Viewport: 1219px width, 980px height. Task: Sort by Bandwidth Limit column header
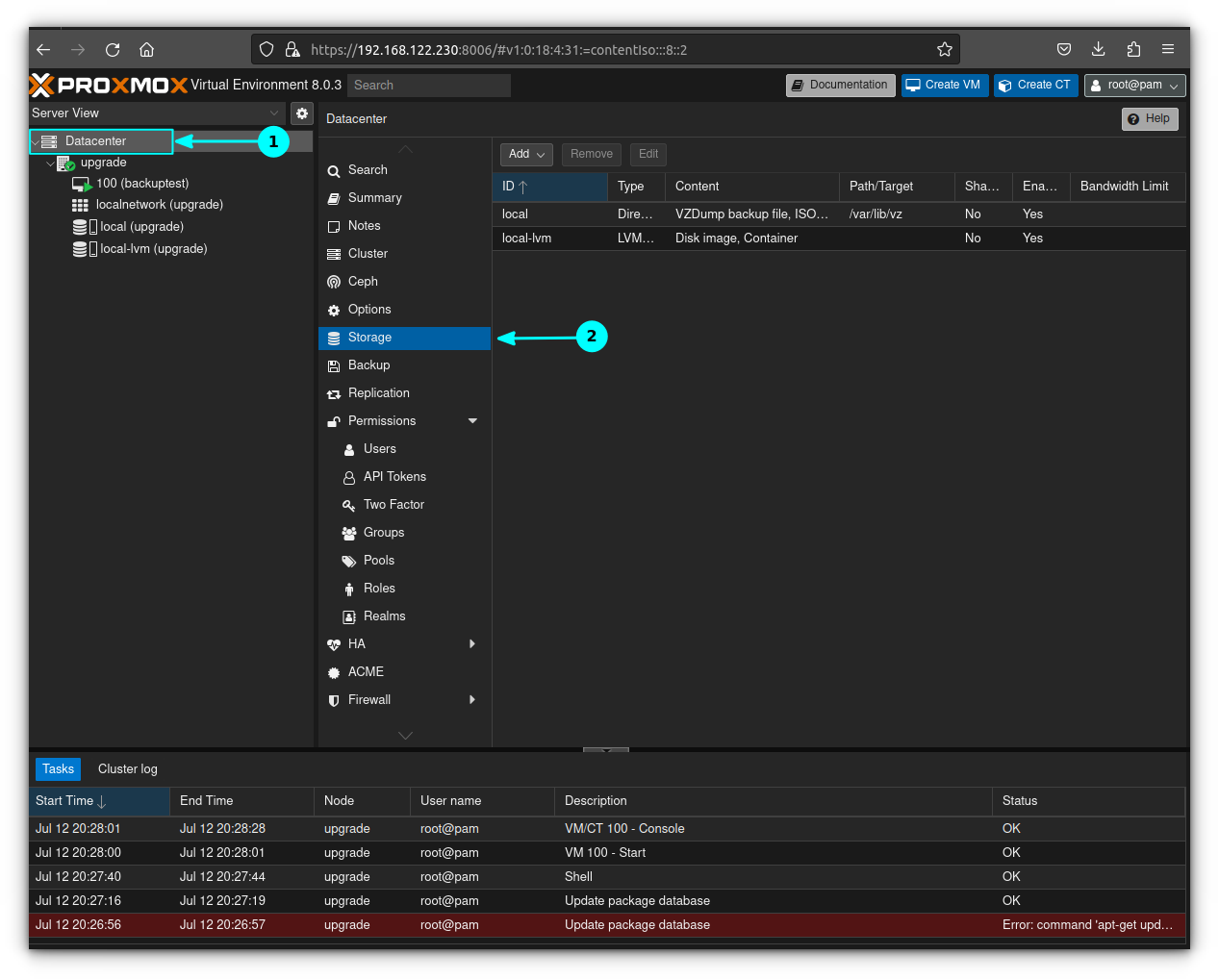[1128, 187]
